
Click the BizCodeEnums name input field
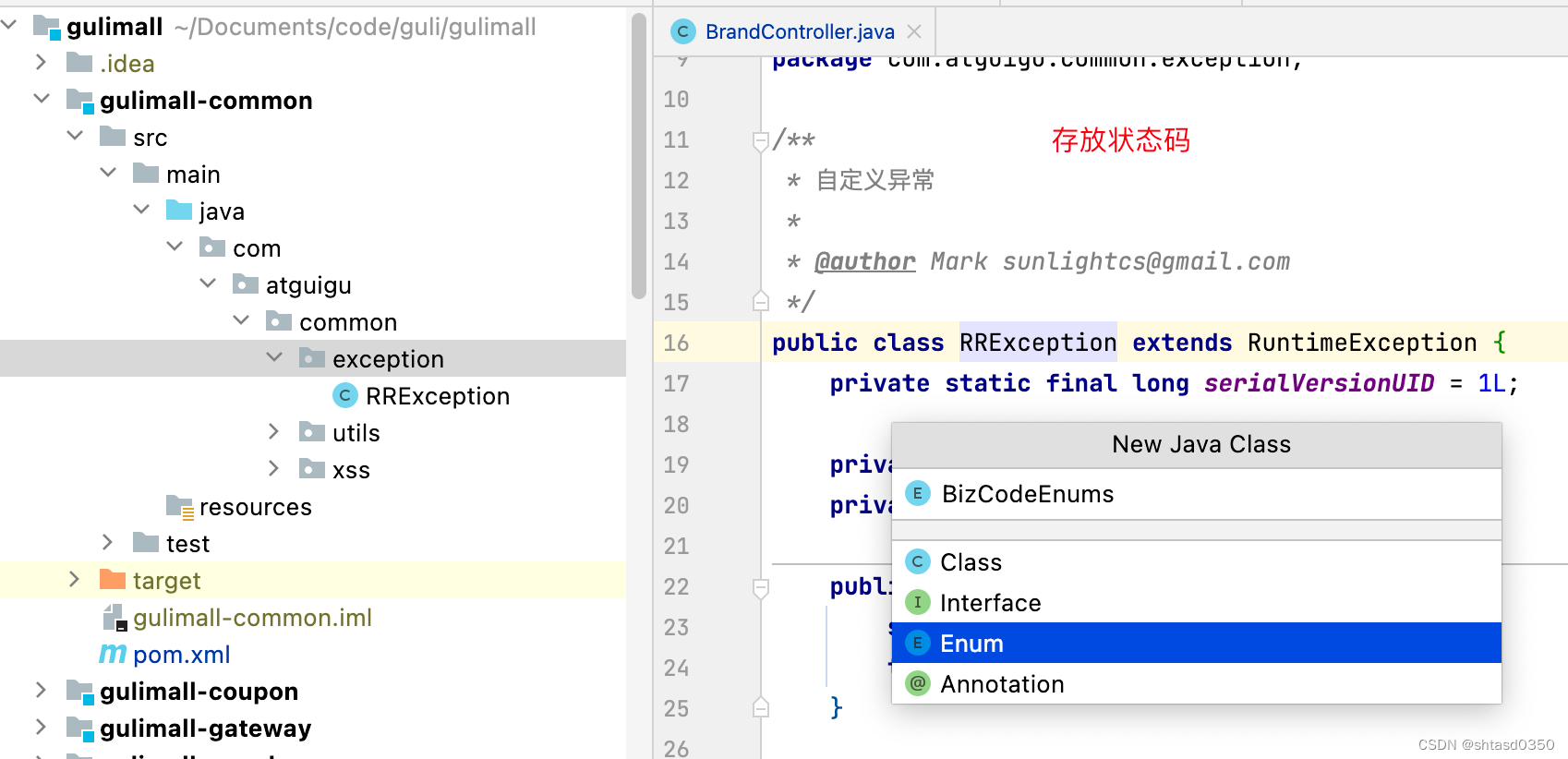1197,494
